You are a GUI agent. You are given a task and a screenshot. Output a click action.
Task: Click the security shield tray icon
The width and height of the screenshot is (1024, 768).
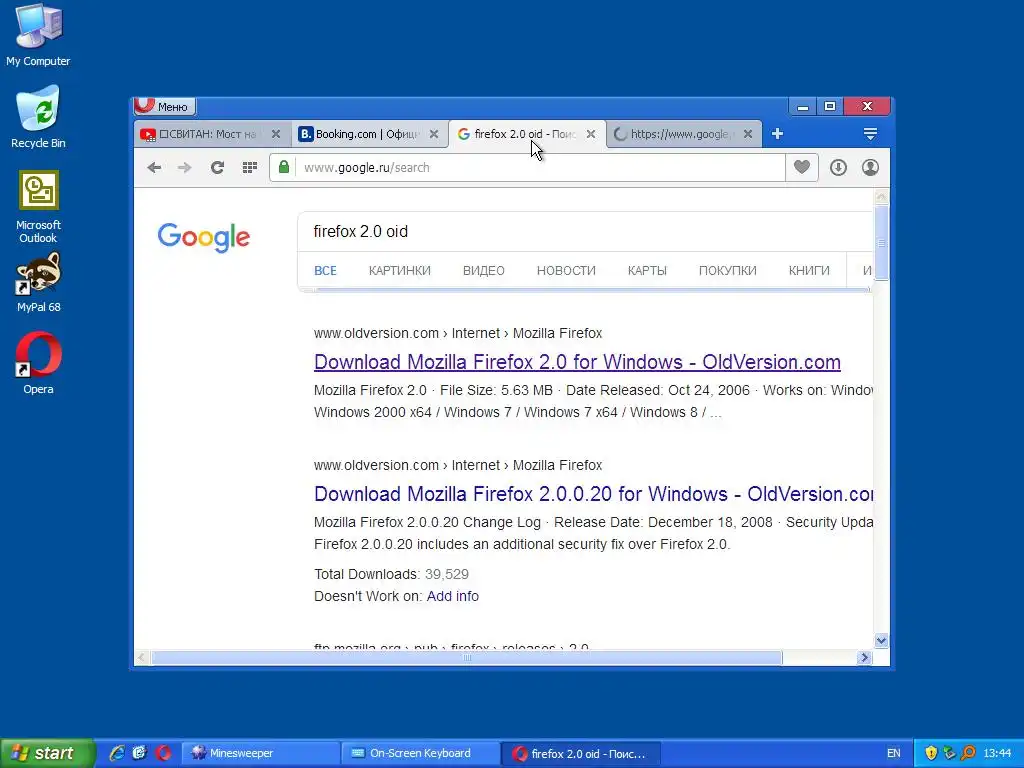pyautogui.click(x=931, y=753)
